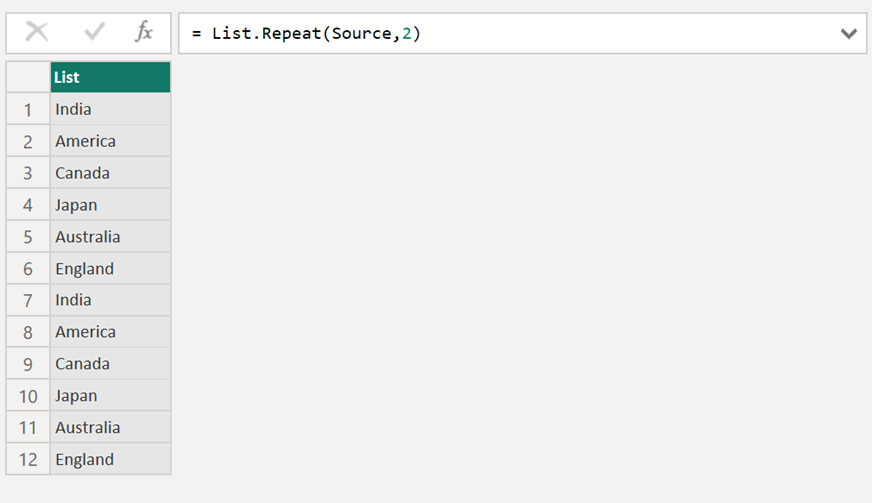Select the Canada cell in row 9

(x=110, y=364)
